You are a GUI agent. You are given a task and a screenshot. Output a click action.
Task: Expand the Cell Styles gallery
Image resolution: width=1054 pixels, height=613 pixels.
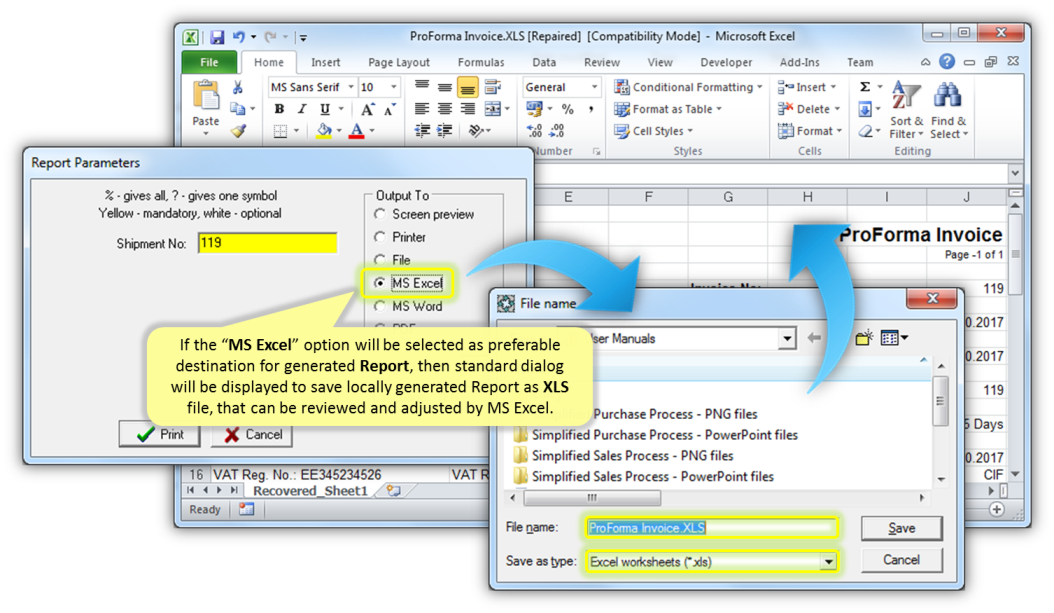pos(653,131)
